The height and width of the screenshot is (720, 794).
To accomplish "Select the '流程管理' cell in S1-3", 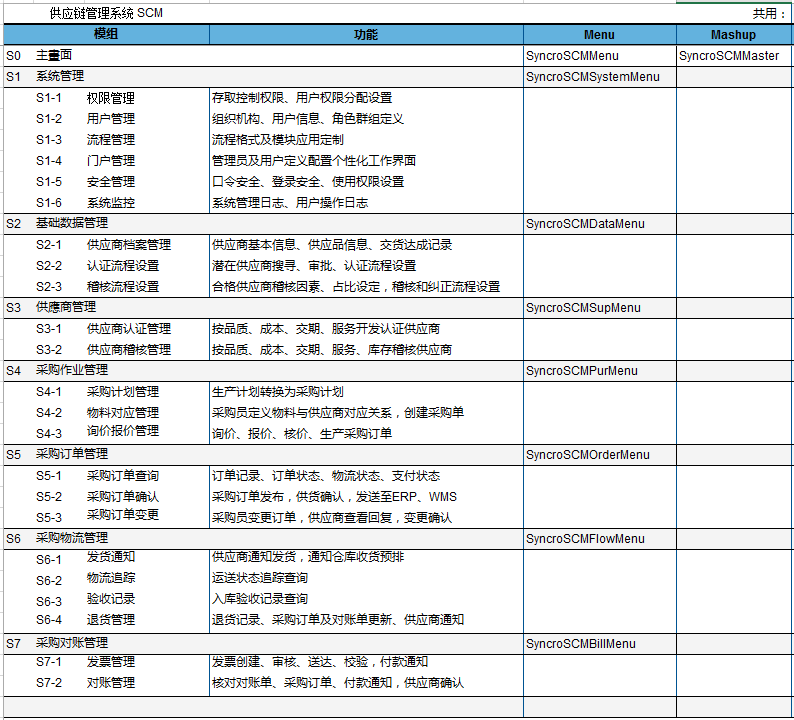I will [x=110, y=140].
